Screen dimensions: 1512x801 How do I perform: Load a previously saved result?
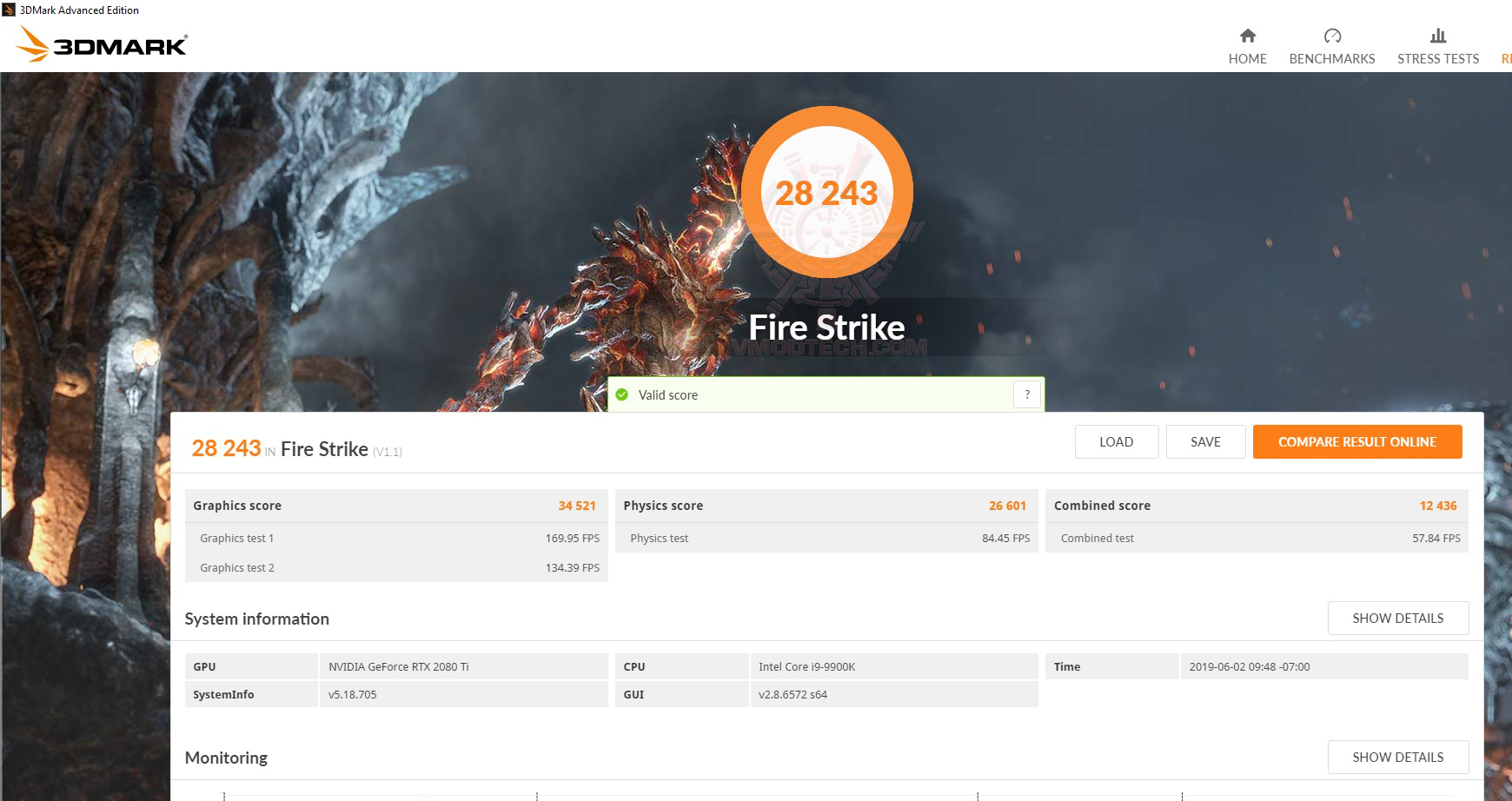pyautogui.click(x=1116, y=441)
